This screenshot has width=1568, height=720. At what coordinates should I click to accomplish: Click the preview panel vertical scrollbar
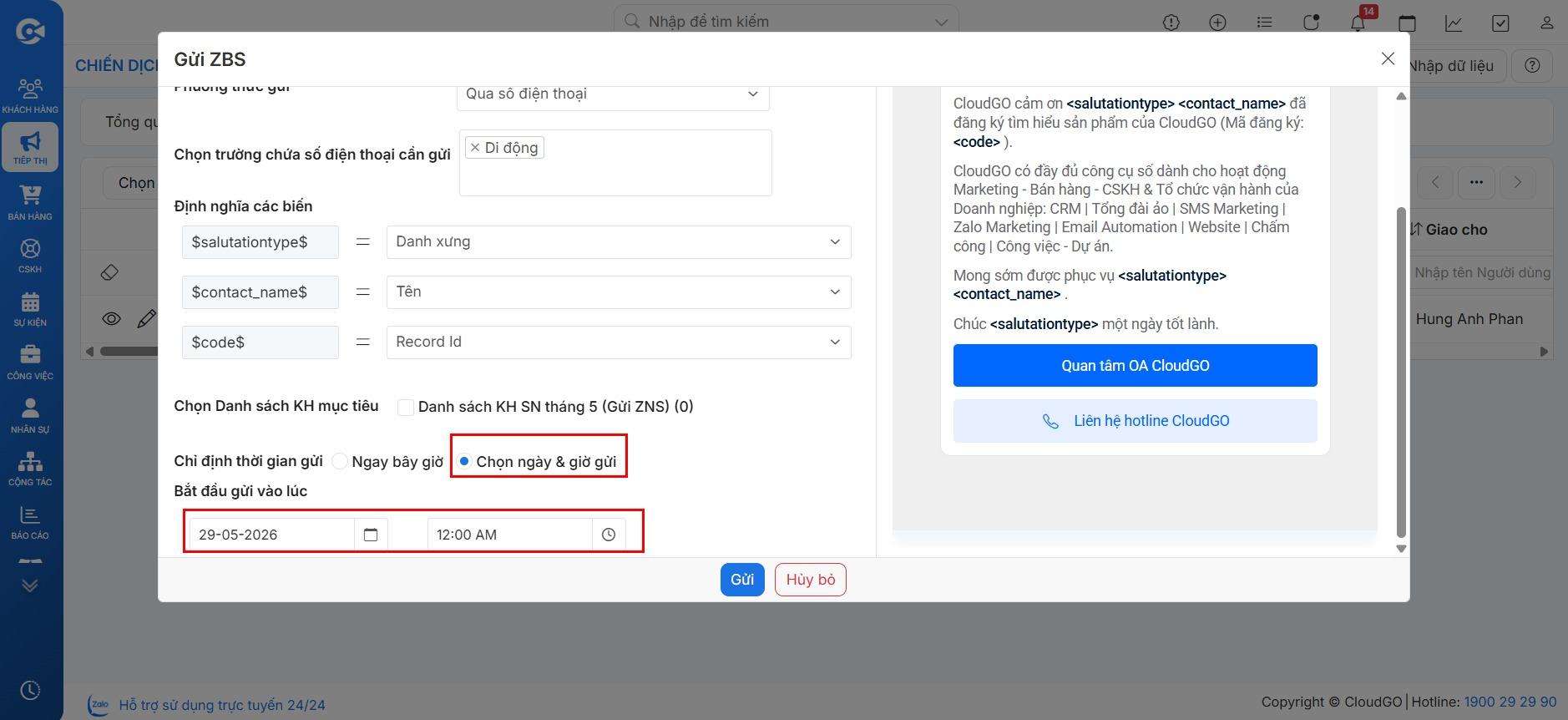click(1401, 372)
